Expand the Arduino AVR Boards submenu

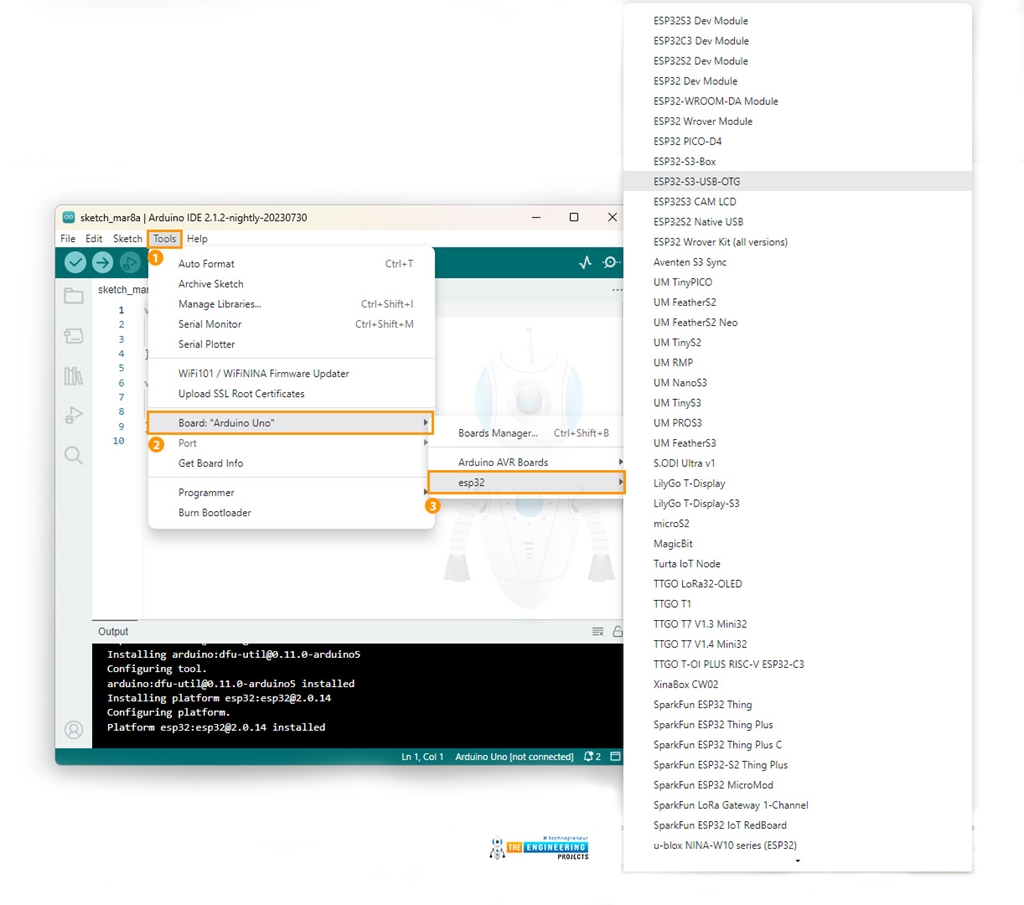click(x=526, y=462)
